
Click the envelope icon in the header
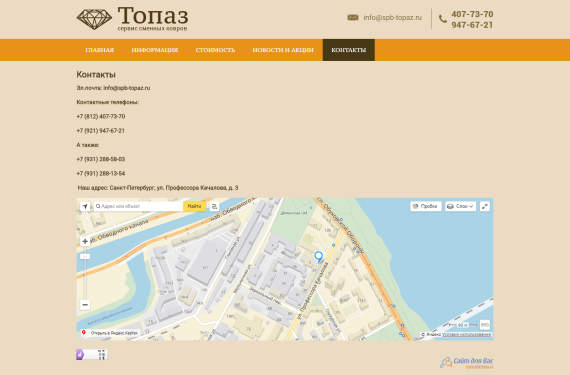pos(353,17)
